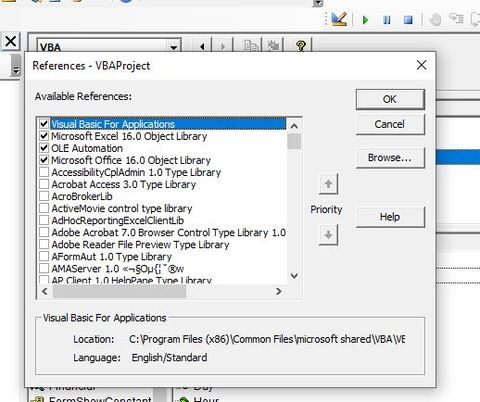The height and width of the screenshot is (402, 480).
Task: Click the horizontal scroll right arrow
Action: [x=279, y=291]
